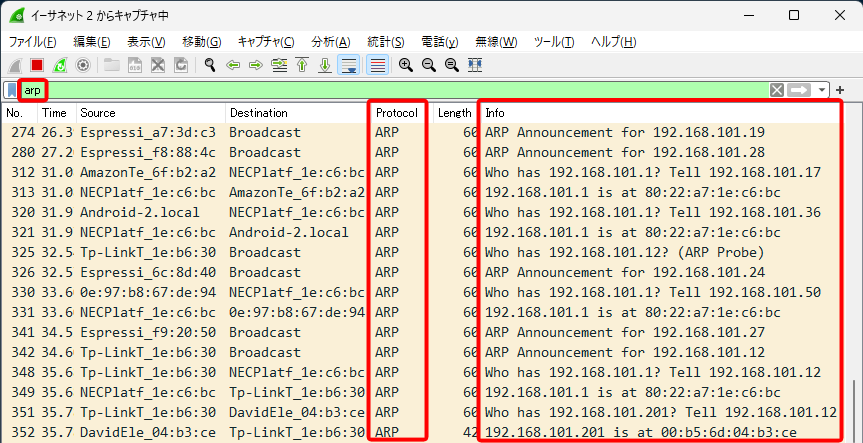863x443 pixels.
Task: Sort by the Info column header
Action: click(x=660, y=113)
